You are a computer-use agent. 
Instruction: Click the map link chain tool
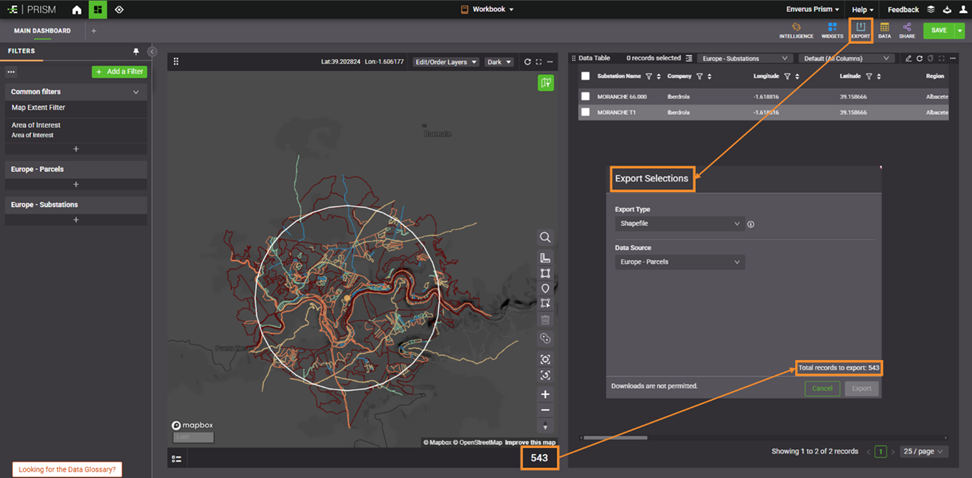point(545,338)
